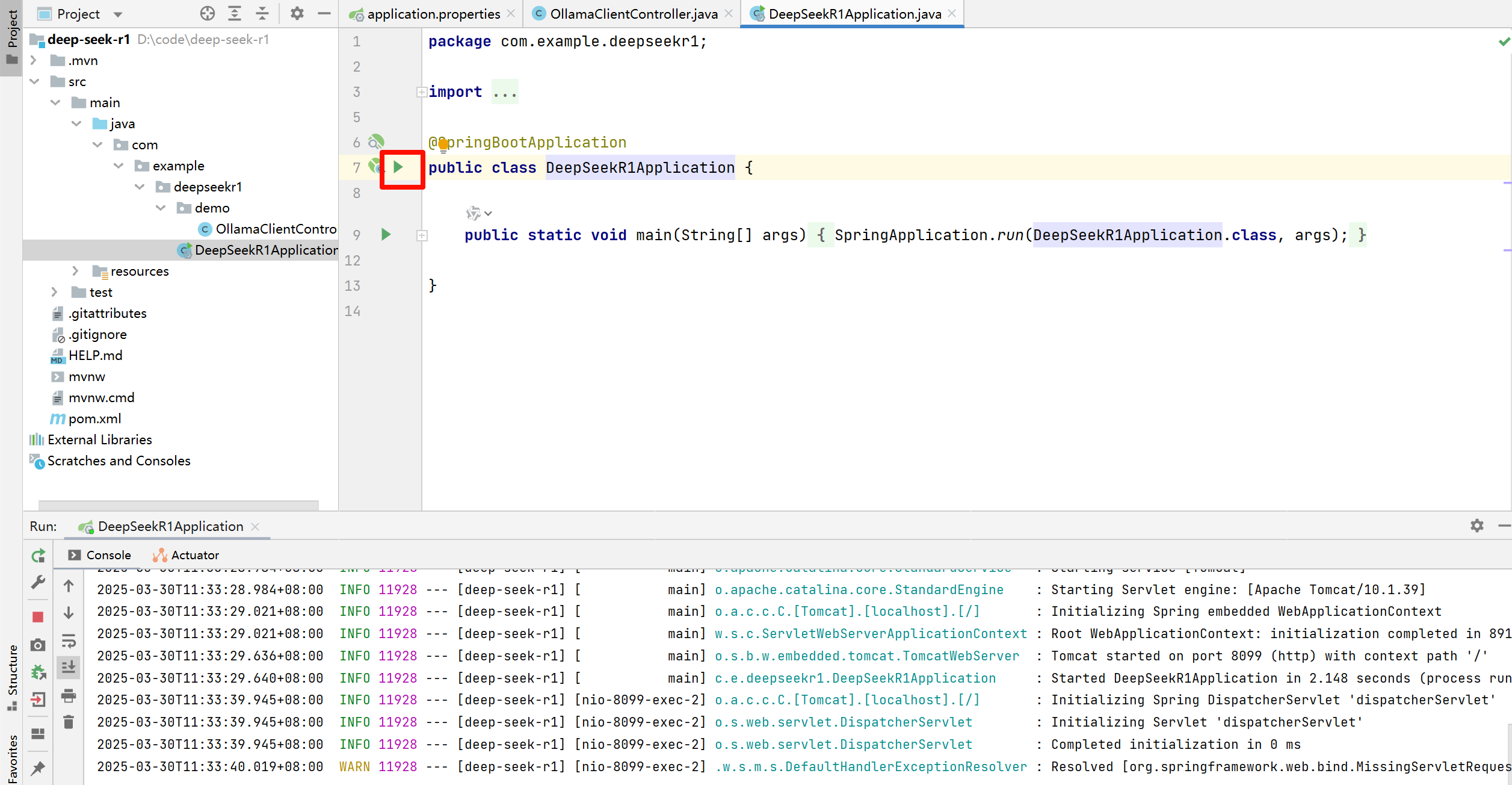This screenshot has height=785, width=1512.
Task: Rerun DeepSeekR1Application with the green rerun icon
Action: pos(39,556)
